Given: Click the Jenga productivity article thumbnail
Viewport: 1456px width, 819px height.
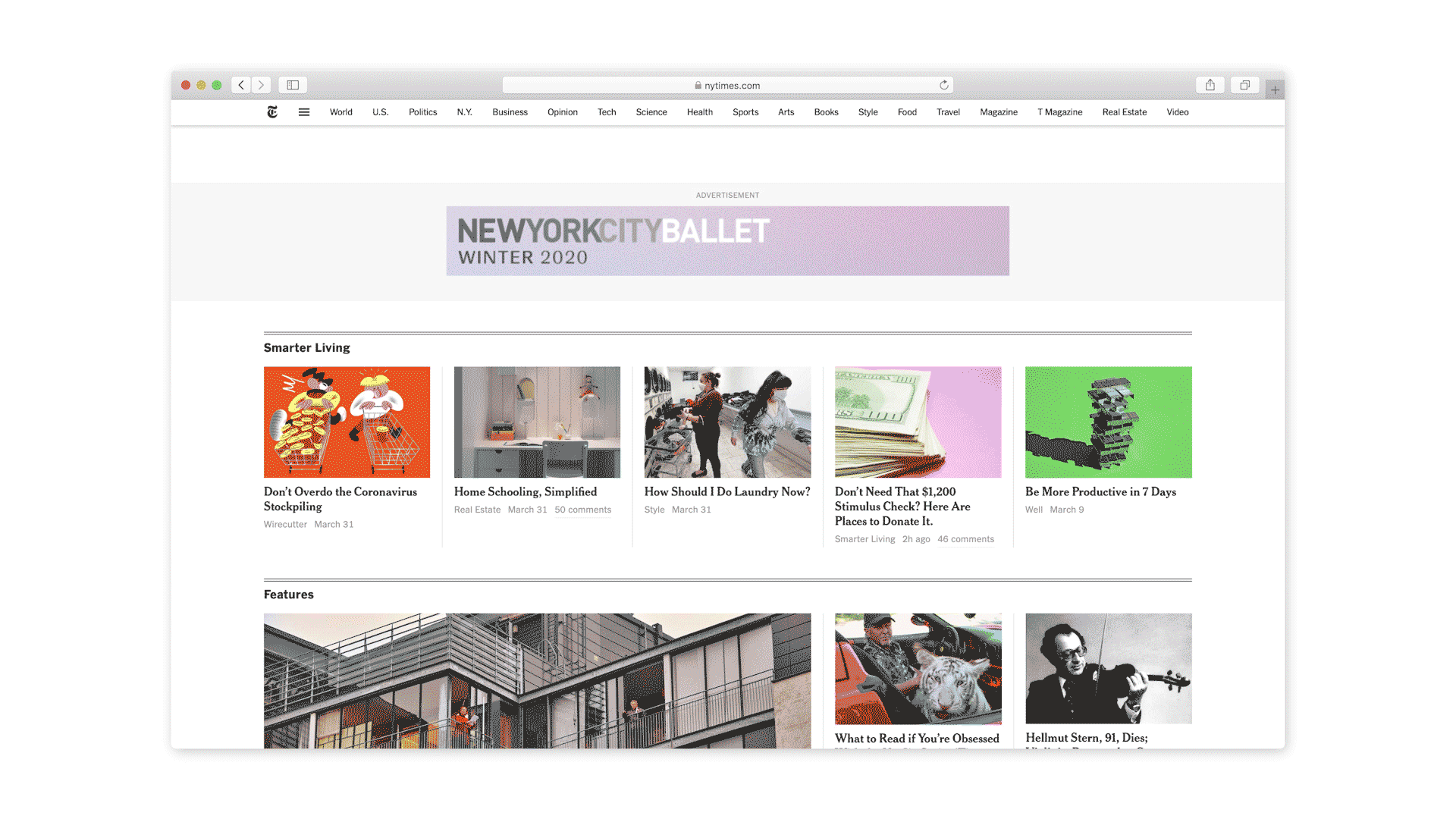Looking at the screenshot, I should pyautogui.click(x=1108, y=422).
